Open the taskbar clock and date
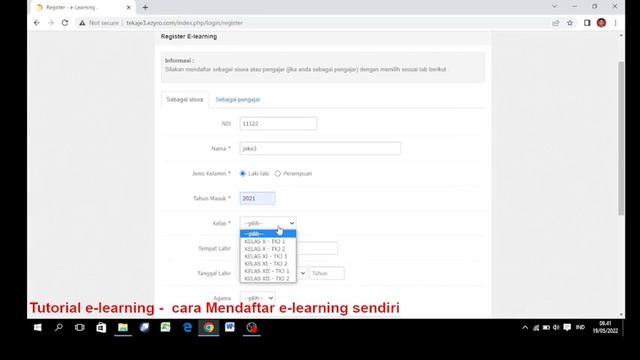This screenshot has height=360, width=640. point(605,327)
